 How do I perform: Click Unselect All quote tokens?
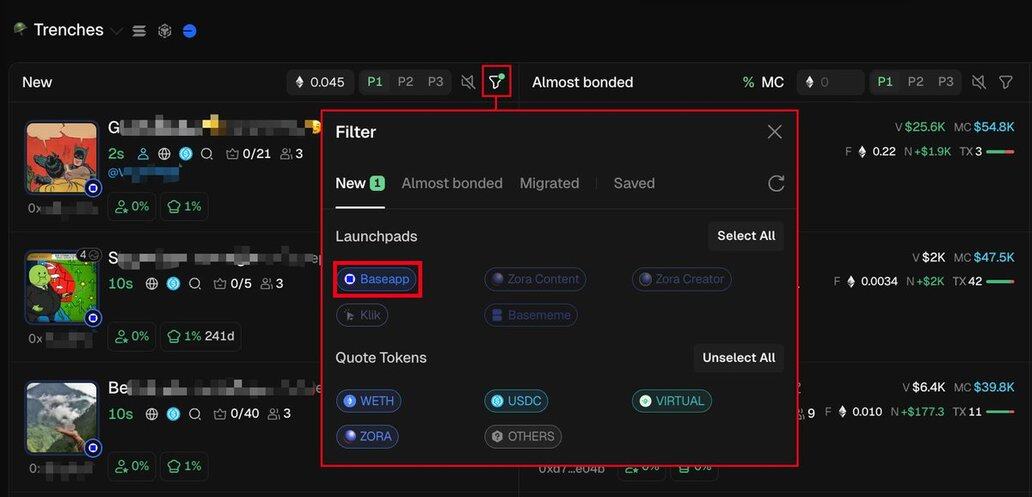(x=738, y=358)
